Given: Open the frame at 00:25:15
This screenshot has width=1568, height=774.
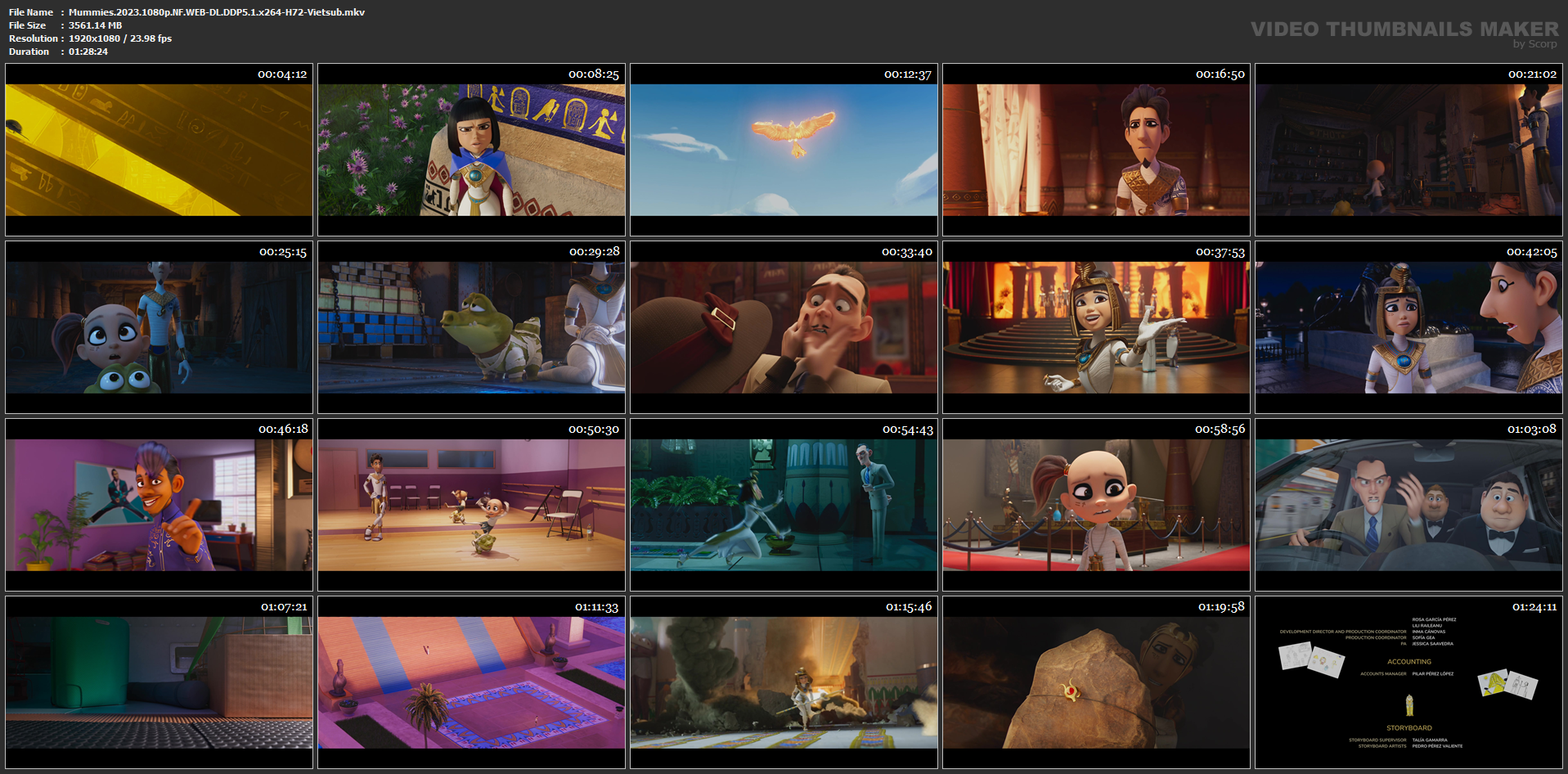Looking at the screenshot, I should (x=159, y=327).
